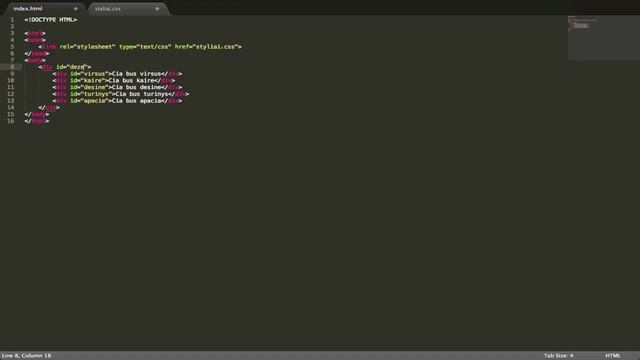Viewport: 640px width, 360px height.
Task: Click line number 8 in the gutter
Action: click(12, 67)
